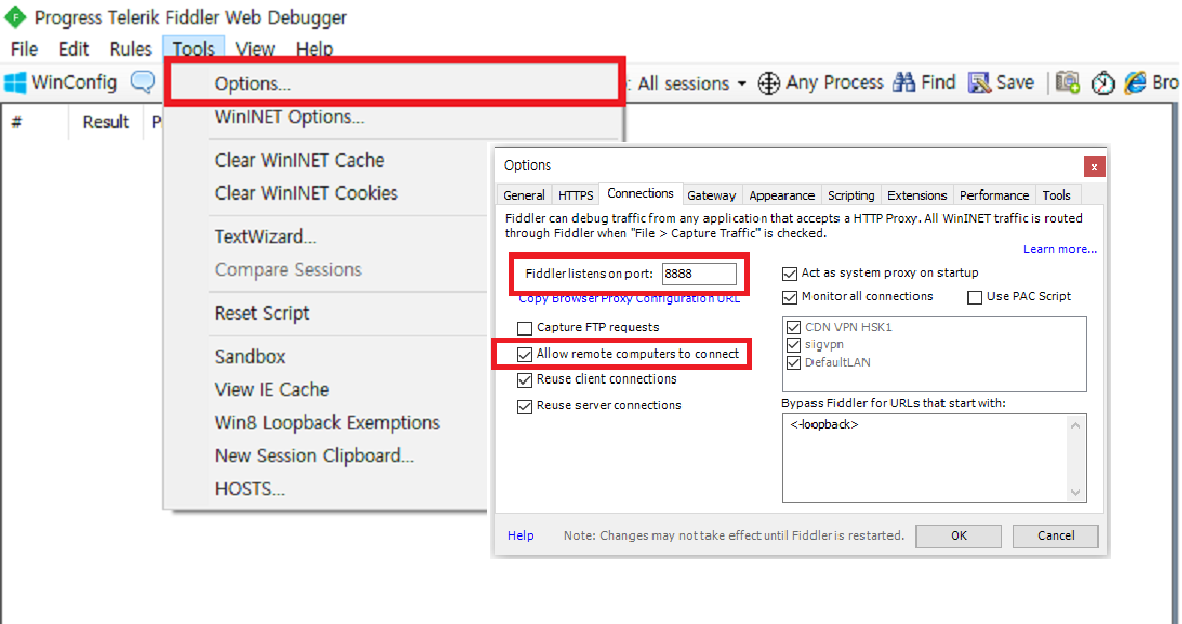This screenshot has height=624, width=1182.
Task: Click the Result column header
Action: (x=106, y=122)
